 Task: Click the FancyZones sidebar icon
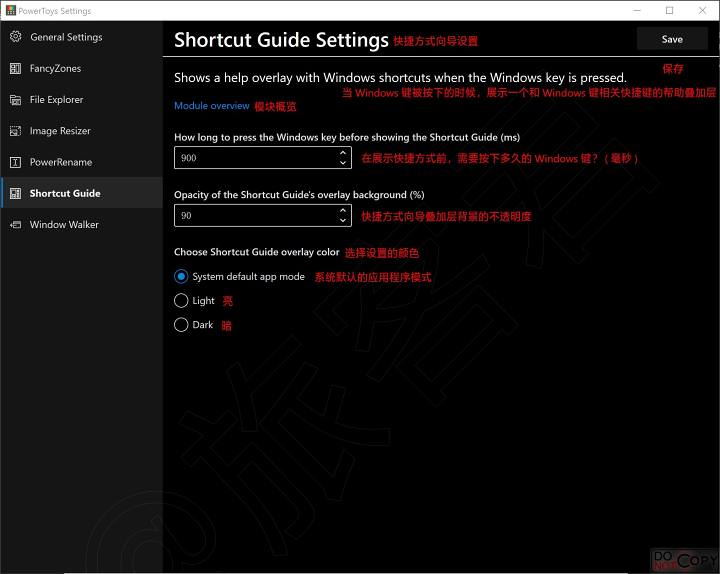tap(16, 68)
